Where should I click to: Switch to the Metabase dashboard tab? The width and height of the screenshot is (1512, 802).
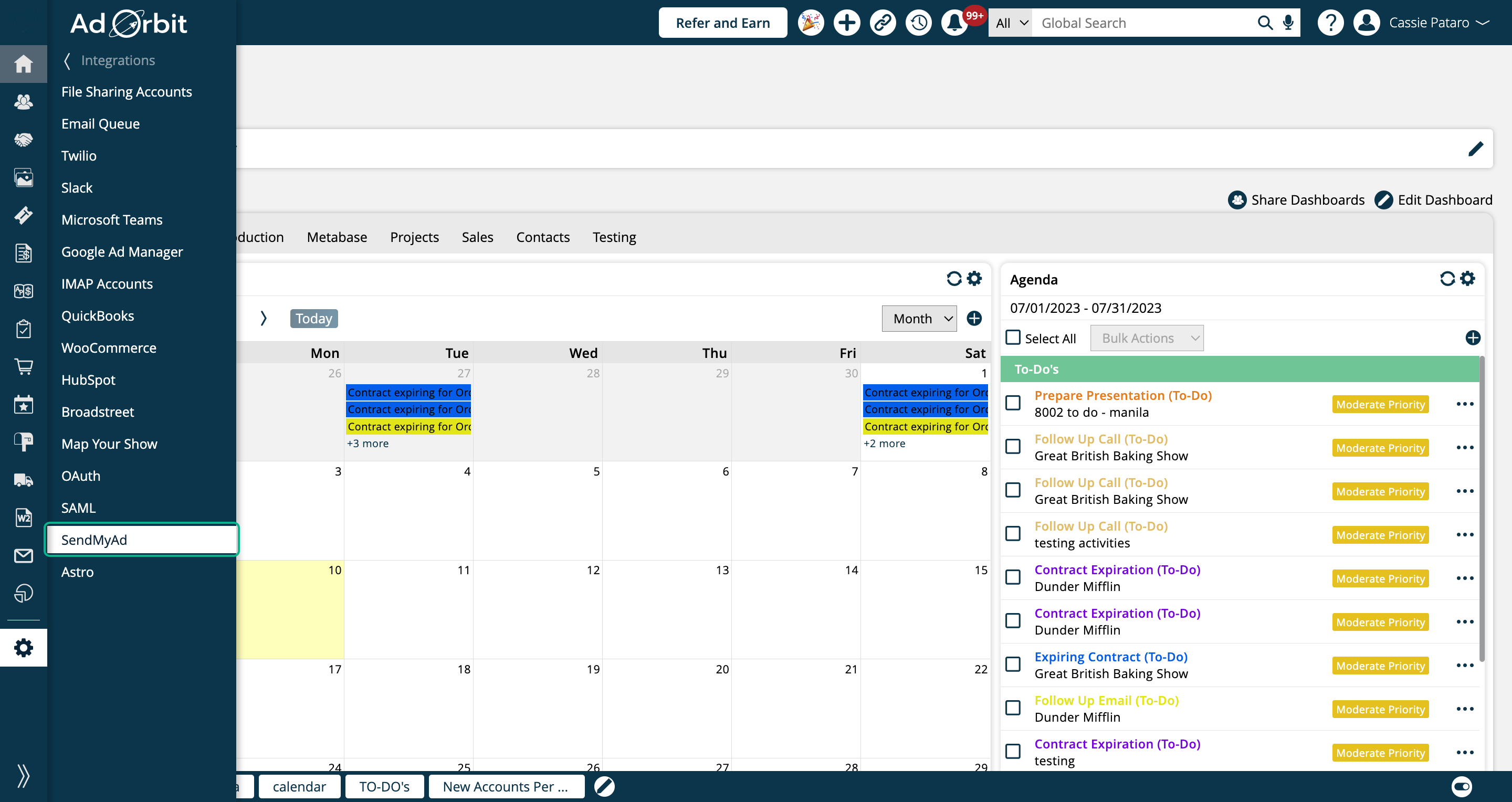337,237
